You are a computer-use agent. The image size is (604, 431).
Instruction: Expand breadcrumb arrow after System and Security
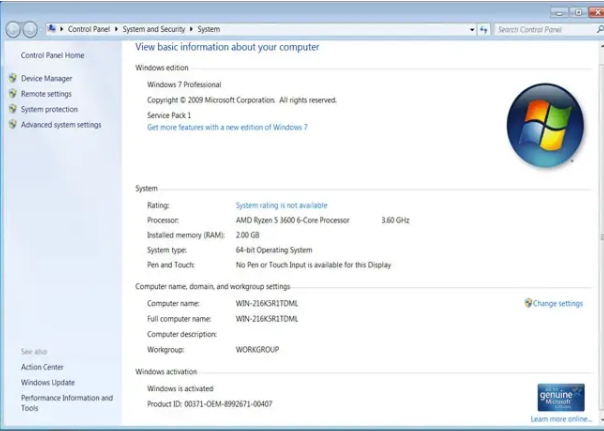[x=191, y=29]
